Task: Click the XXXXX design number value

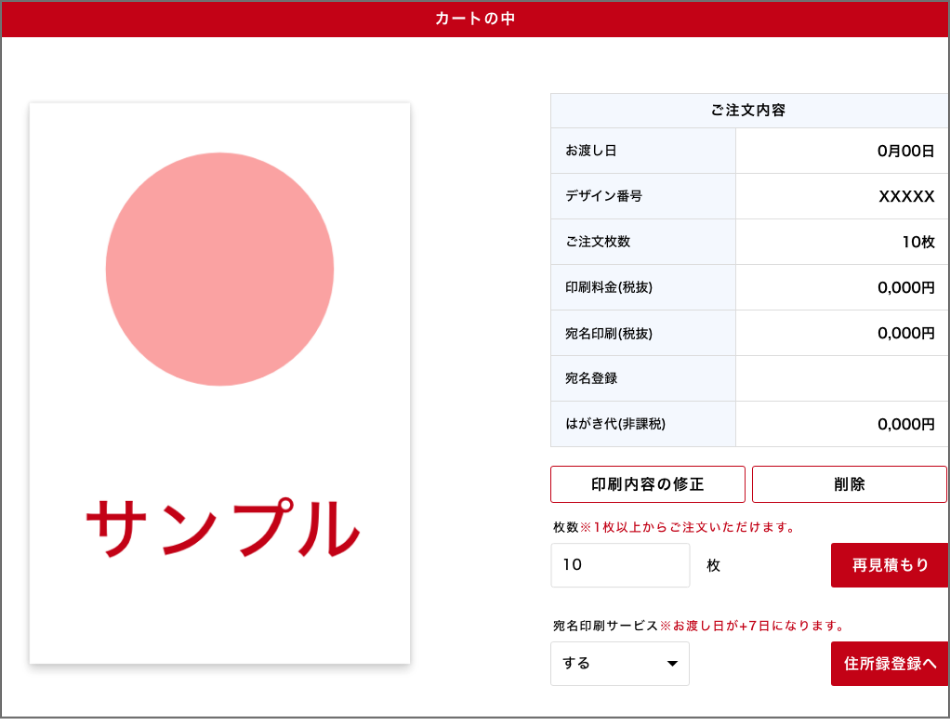Action: [906, 196]
